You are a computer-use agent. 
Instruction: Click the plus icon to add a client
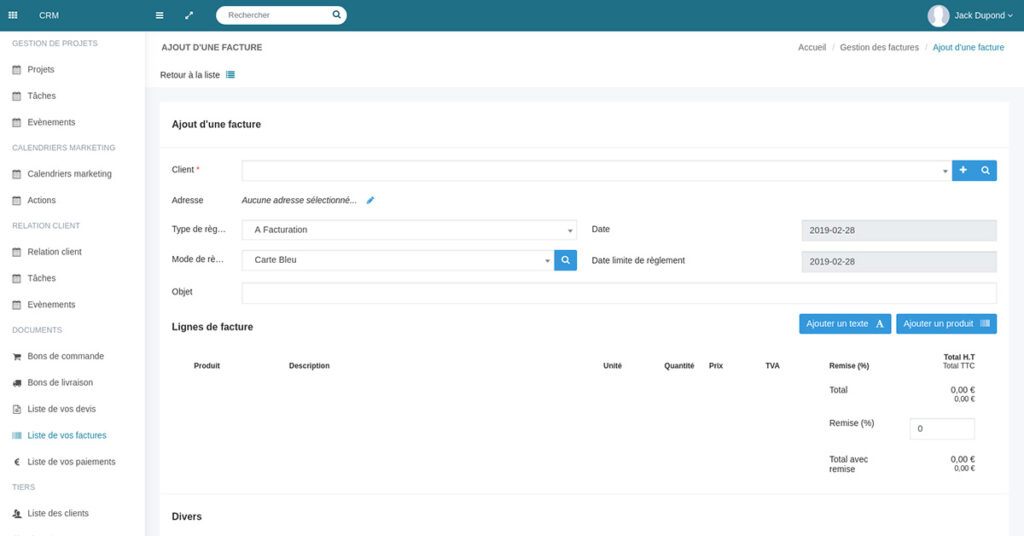pos(963,171)
